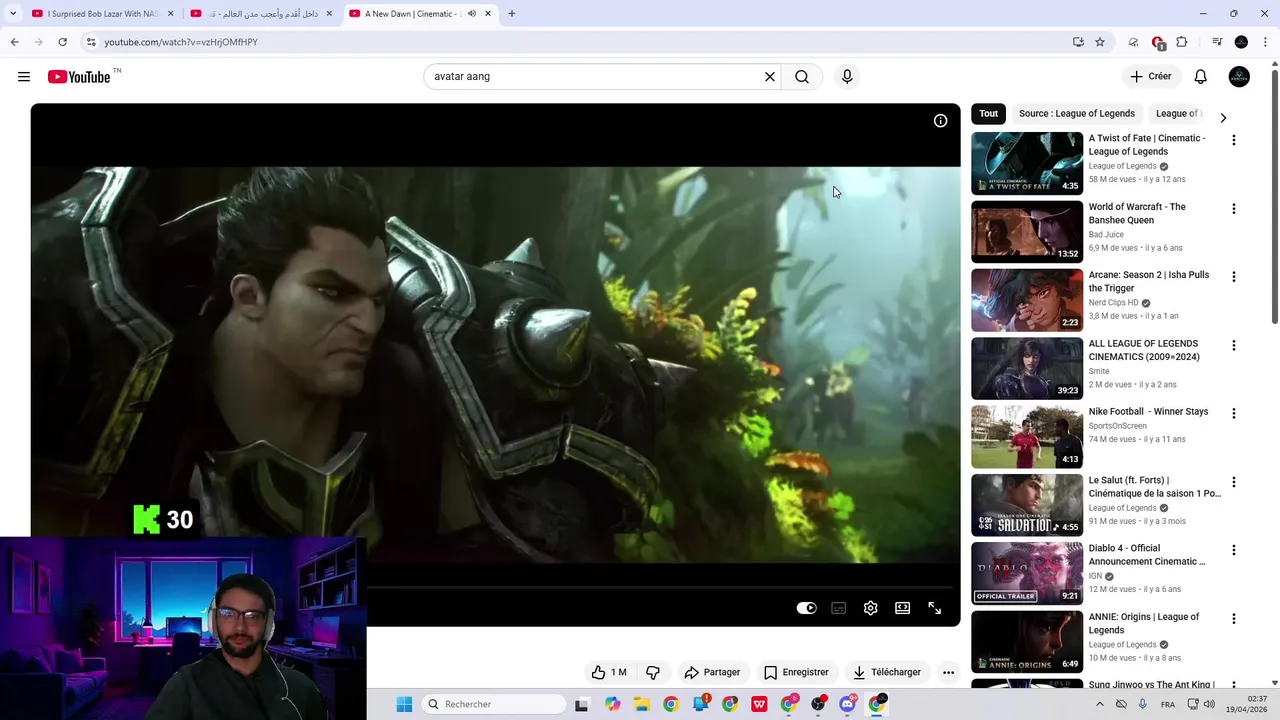Bookmark this page with the star
This screenshot has width=1280, height=720.
point(1100,42)
